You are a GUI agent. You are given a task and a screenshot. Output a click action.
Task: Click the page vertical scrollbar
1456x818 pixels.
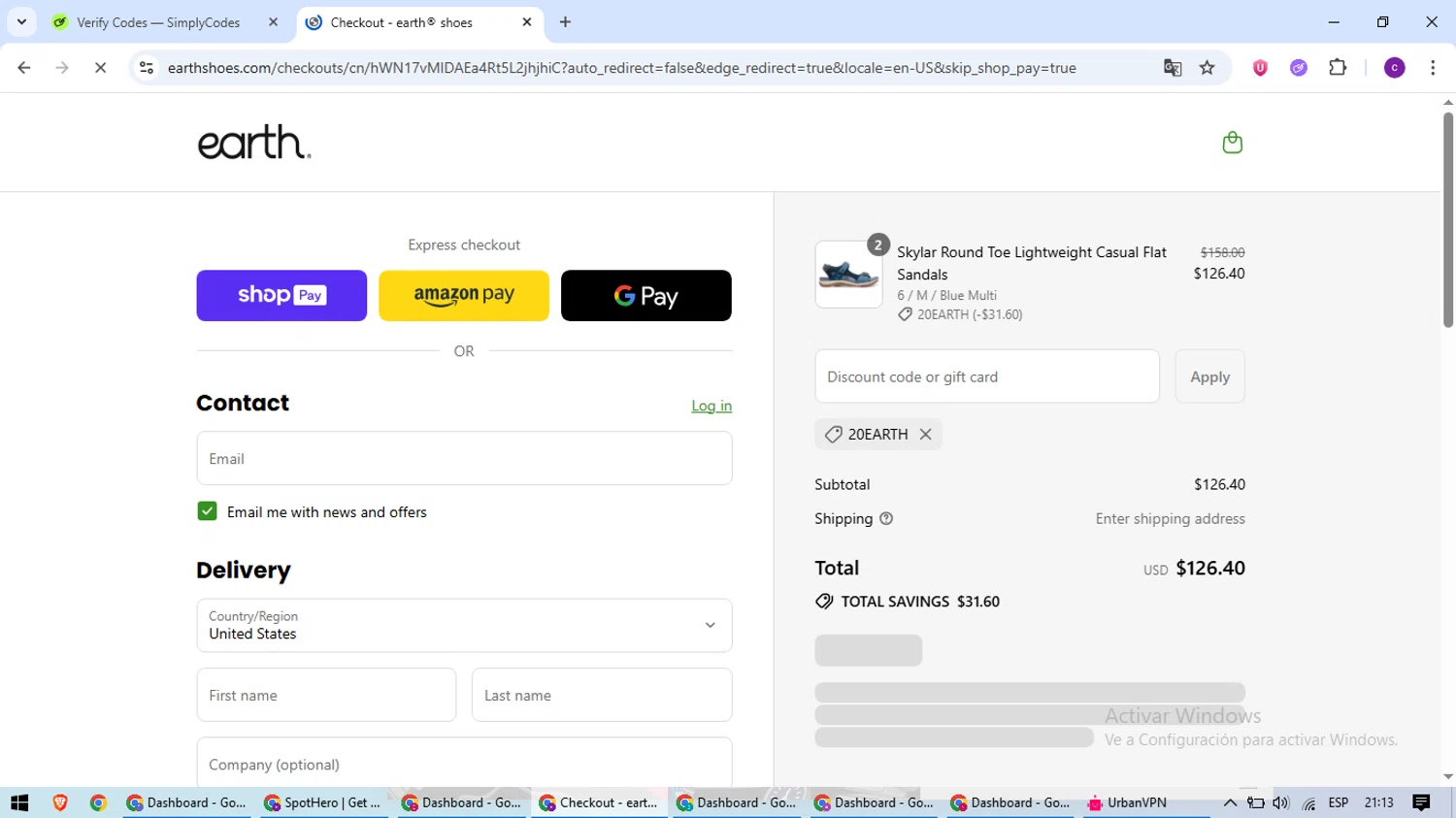click(x=1447, y=218)
